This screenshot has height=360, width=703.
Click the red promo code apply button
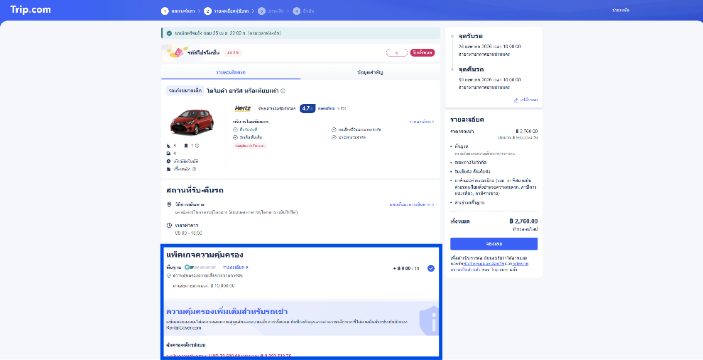[x=422, y=52]
